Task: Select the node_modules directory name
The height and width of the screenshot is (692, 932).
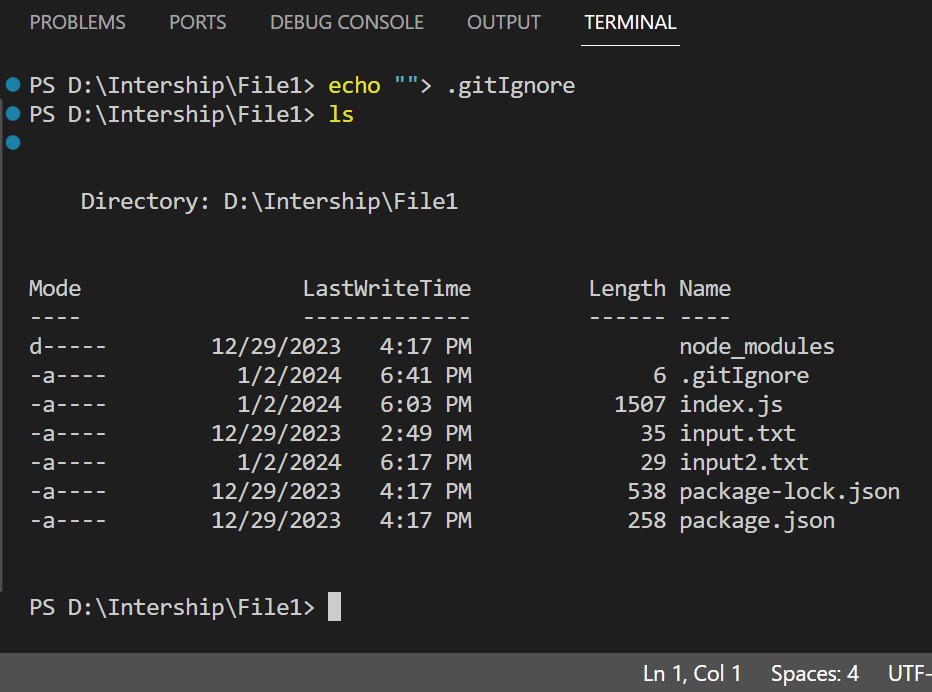Action: [756, 346]
